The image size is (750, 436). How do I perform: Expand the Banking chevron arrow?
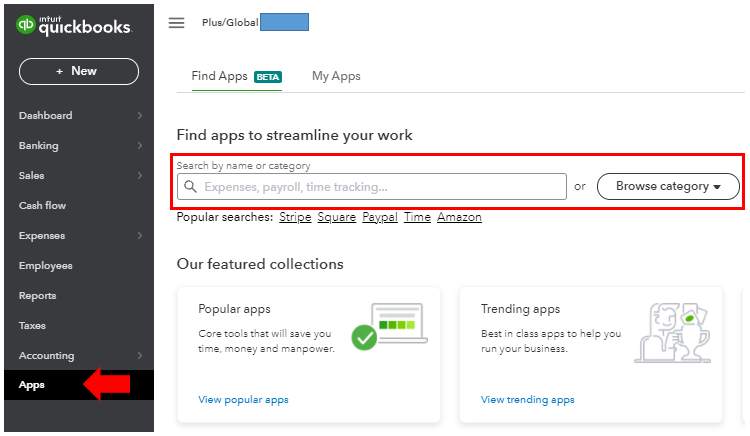[x=140, y=145]
